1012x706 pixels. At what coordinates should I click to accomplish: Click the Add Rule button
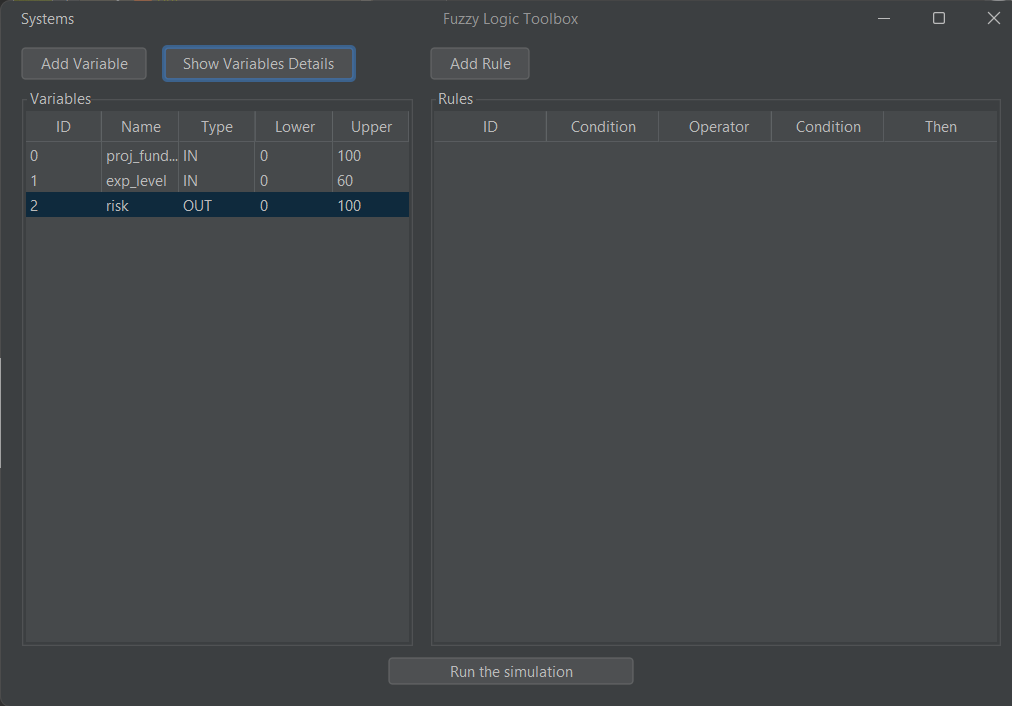point(479,63)
